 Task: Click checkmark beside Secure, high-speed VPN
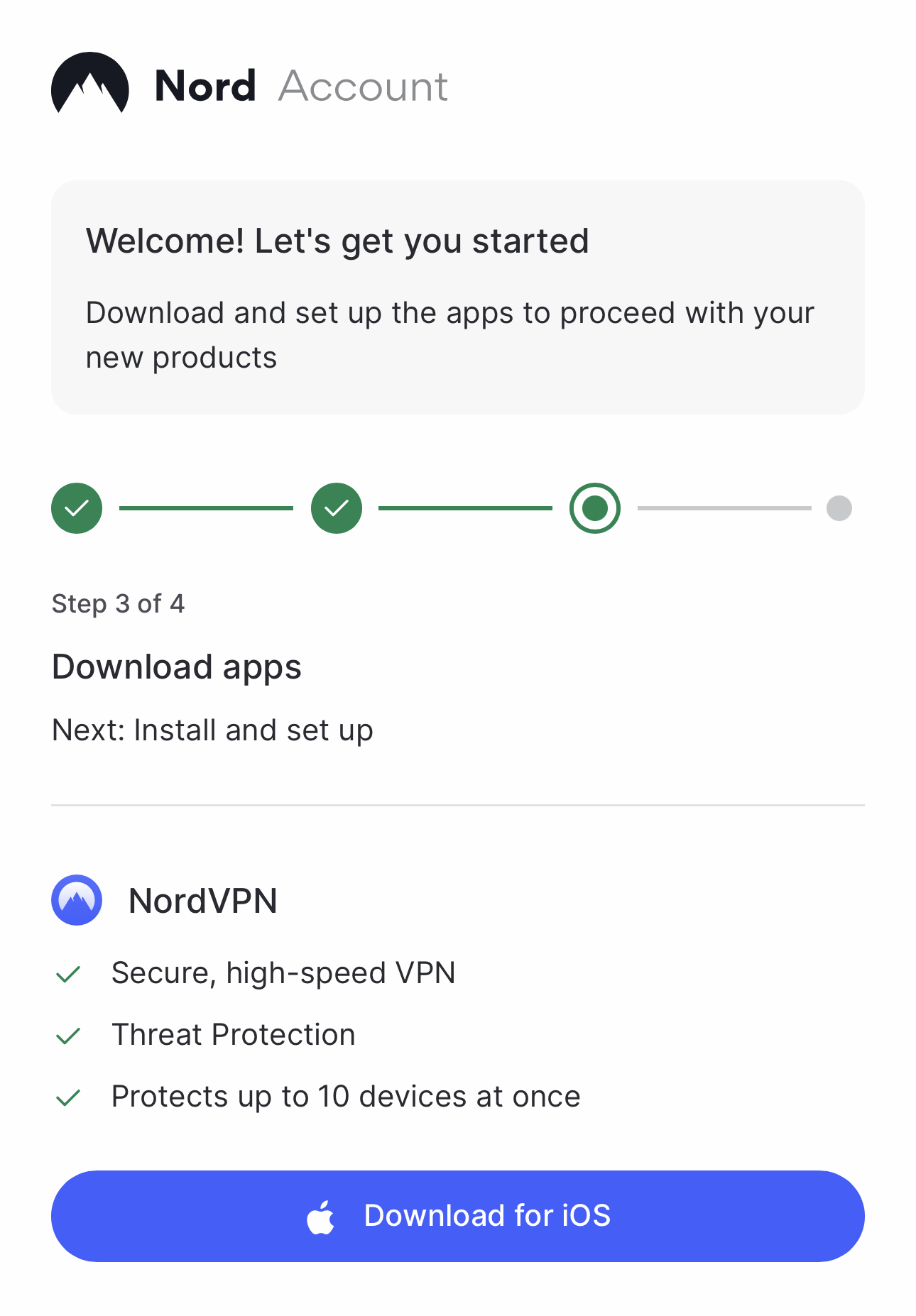[x=68, y=974]
